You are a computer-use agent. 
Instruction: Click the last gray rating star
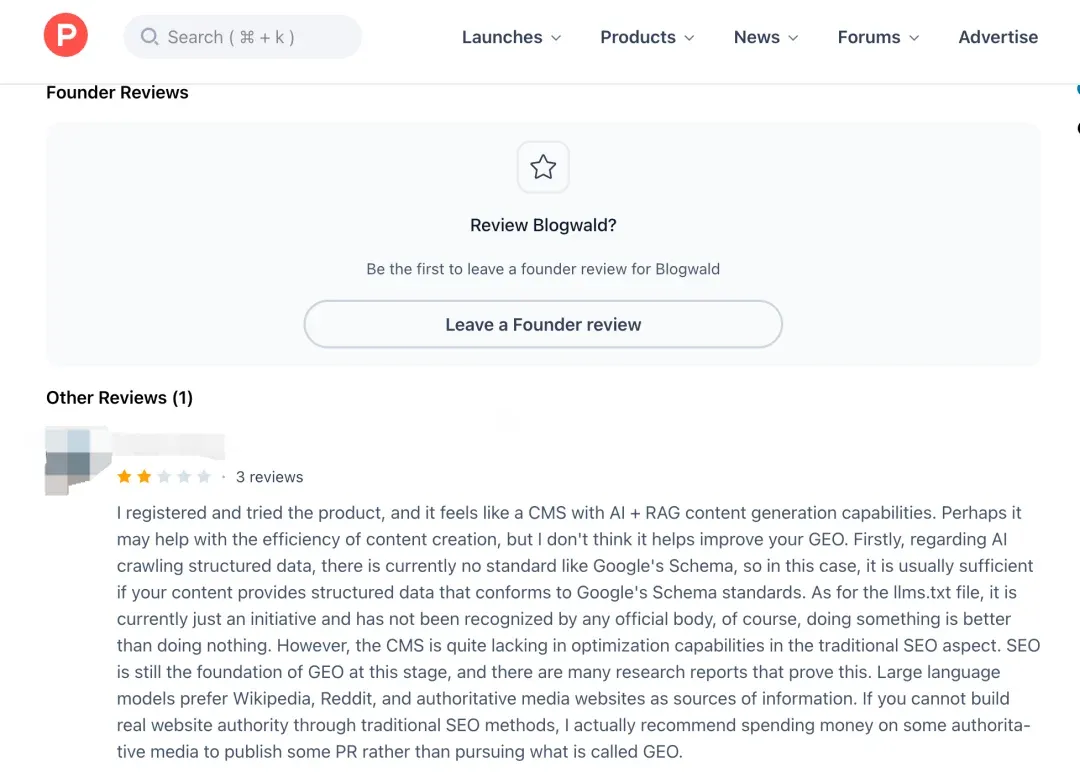pos(204,477)
